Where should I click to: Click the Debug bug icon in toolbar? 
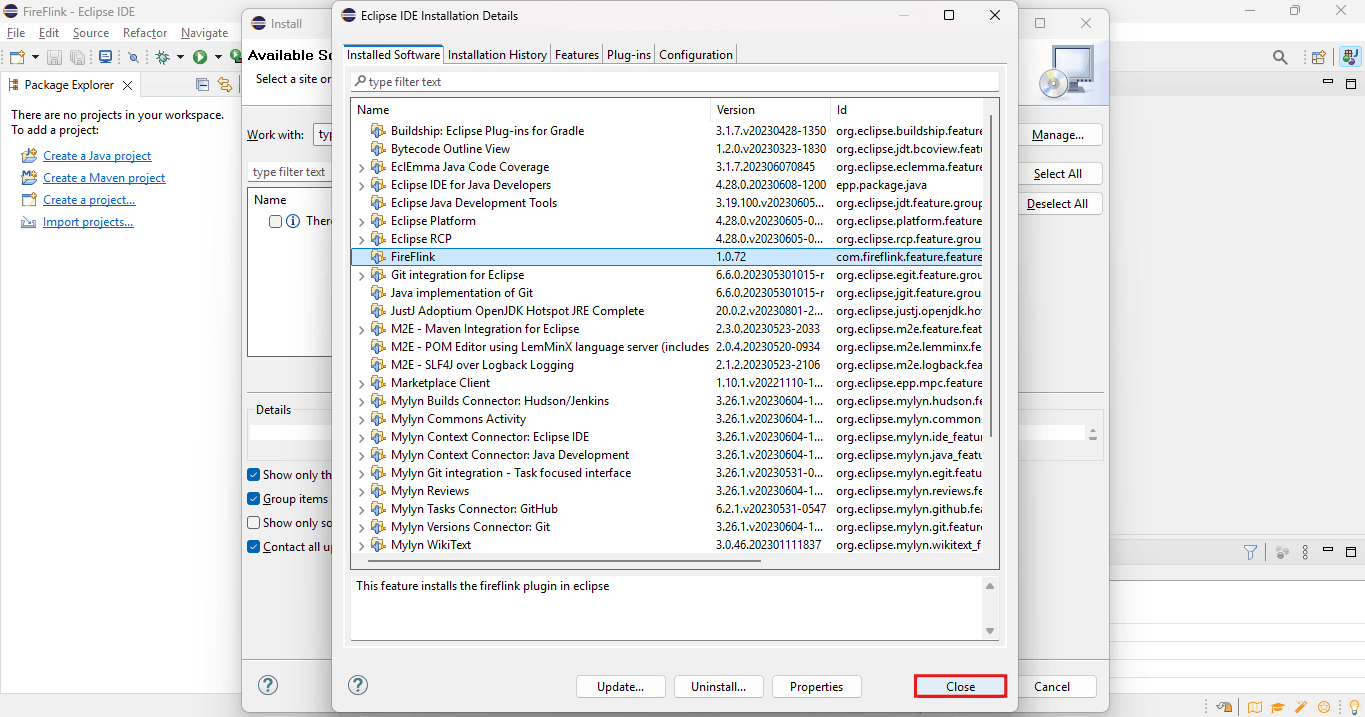162,57
